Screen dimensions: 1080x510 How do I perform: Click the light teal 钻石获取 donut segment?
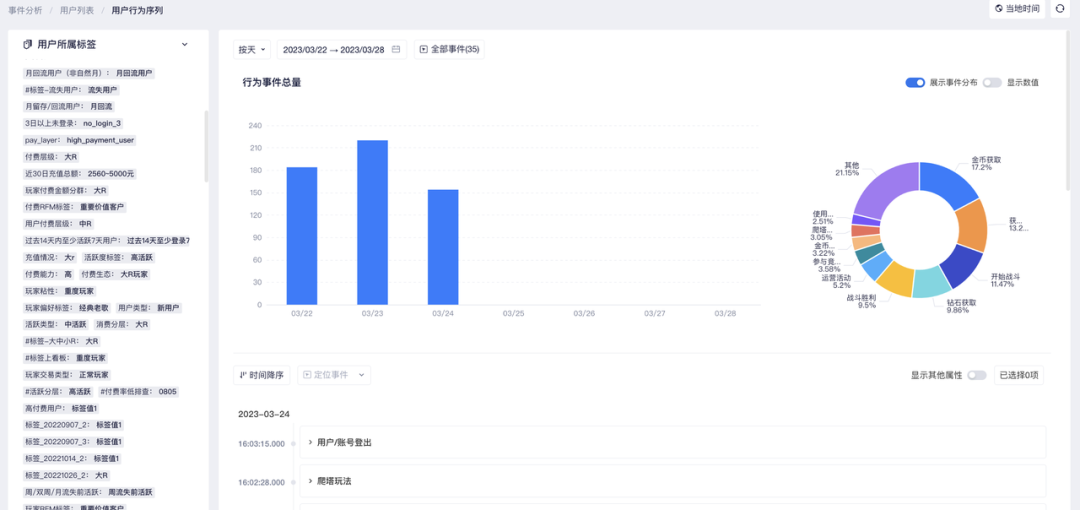(932, 283)
